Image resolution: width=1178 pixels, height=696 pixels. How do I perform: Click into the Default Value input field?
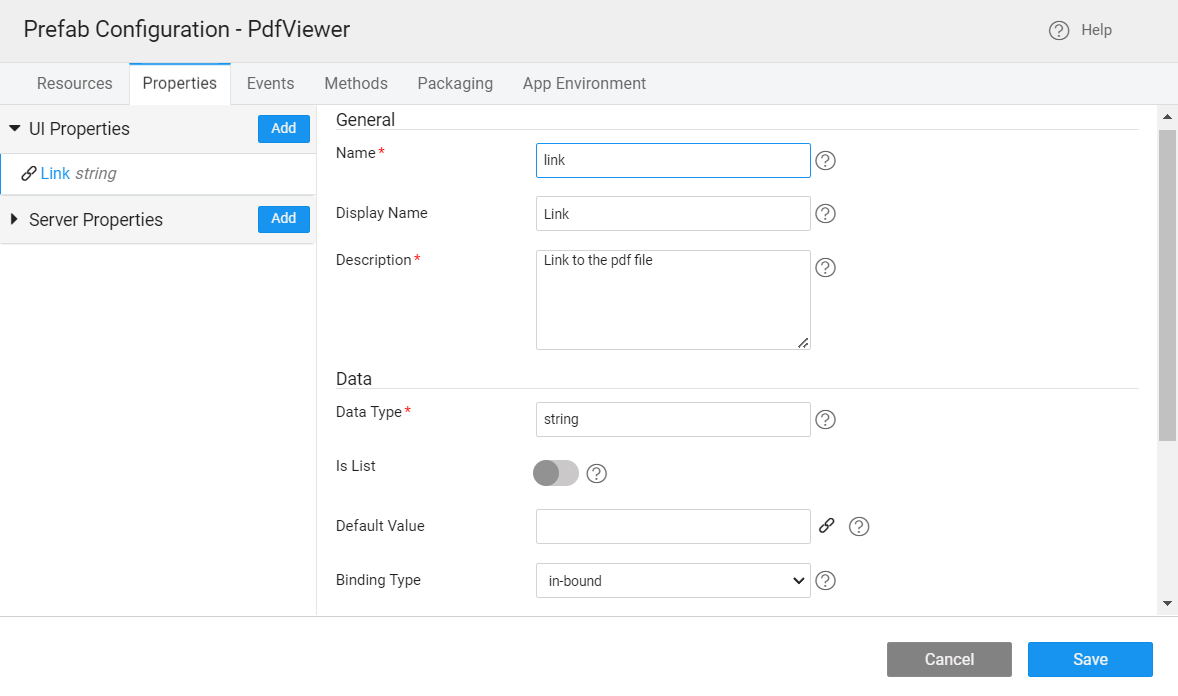coord(673,527)
